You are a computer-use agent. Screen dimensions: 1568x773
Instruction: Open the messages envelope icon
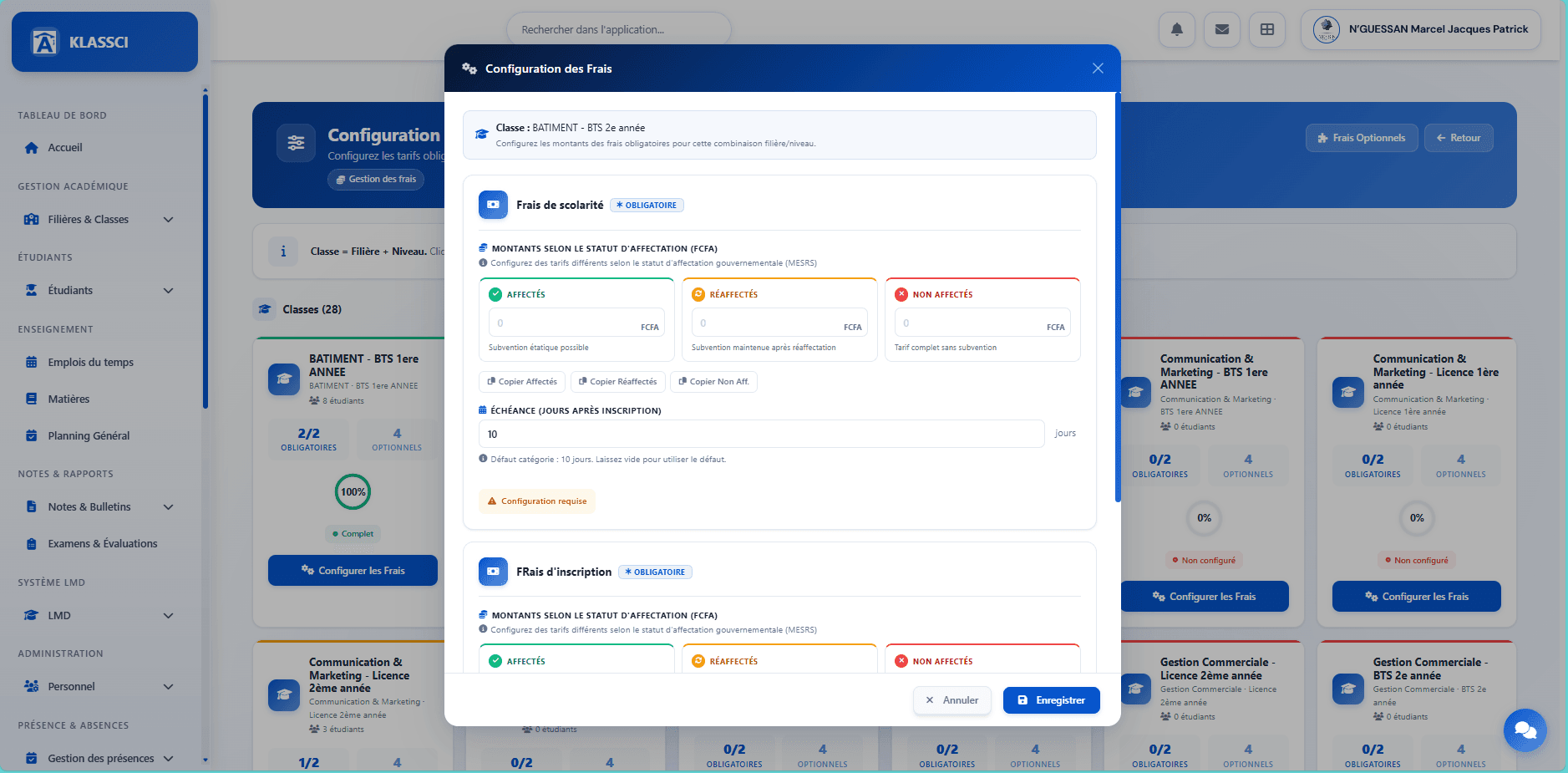click(1221, 29)
